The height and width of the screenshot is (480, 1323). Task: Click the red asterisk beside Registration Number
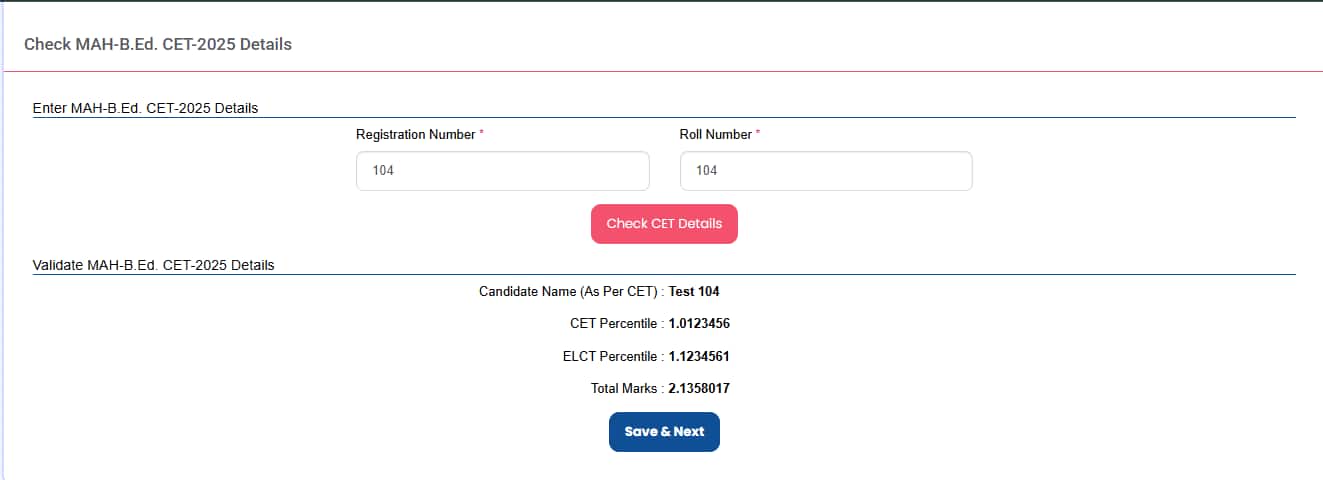pos(482,133)
